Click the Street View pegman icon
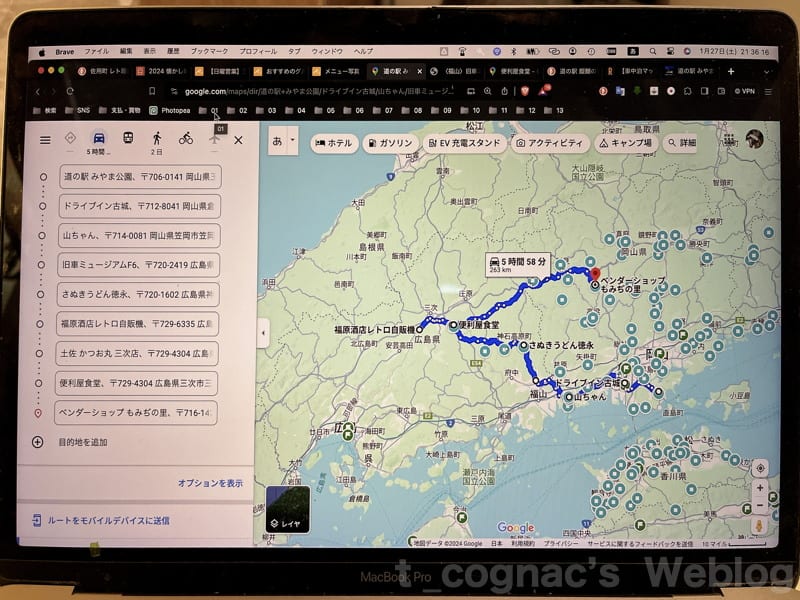This screenshot has height=600, width=800. 759,526
